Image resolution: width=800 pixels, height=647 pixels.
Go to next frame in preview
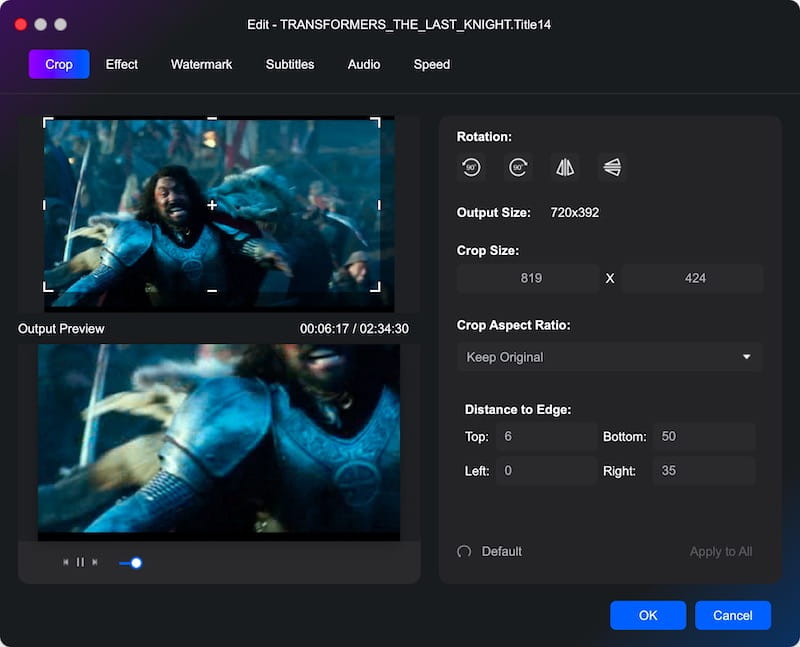95,562
